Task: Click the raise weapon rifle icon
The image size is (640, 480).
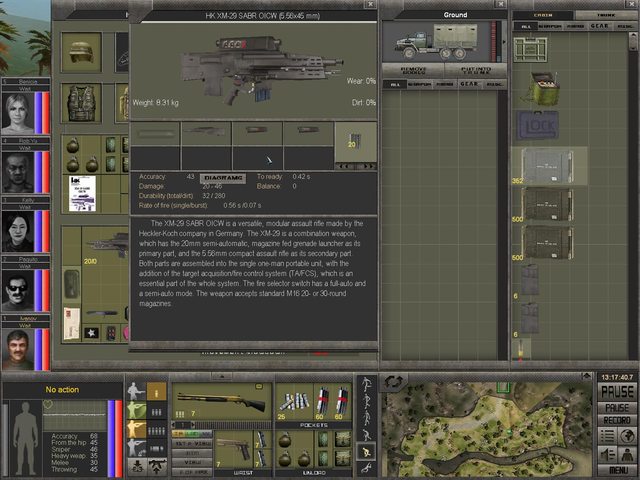Action: 158,467
